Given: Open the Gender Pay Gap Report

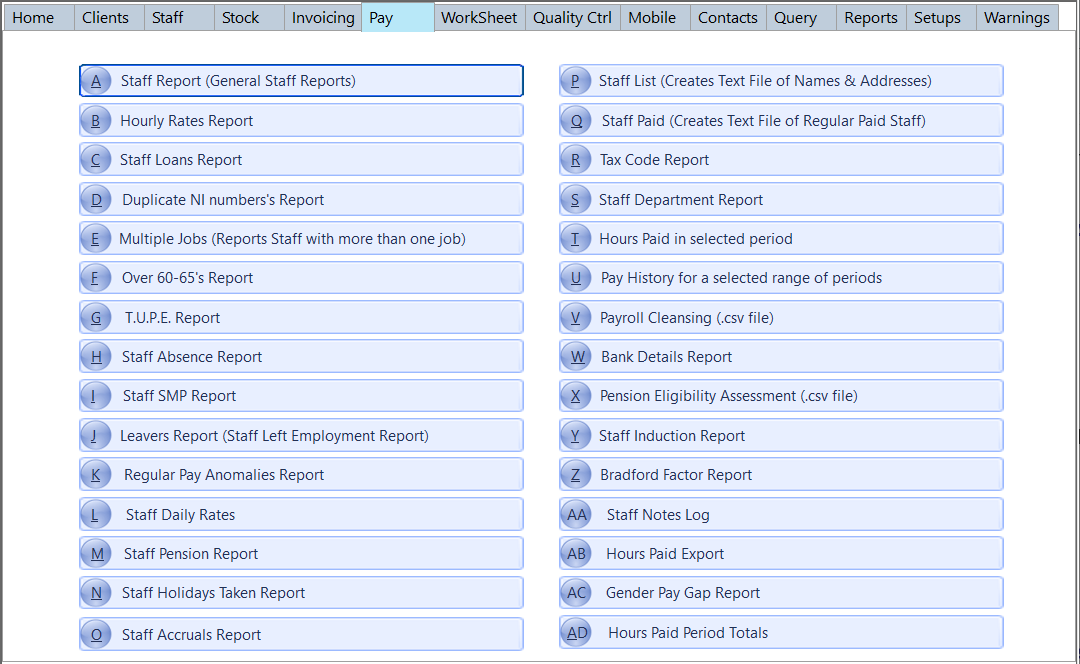Looking at the screenshot, I should coord(780,592).
